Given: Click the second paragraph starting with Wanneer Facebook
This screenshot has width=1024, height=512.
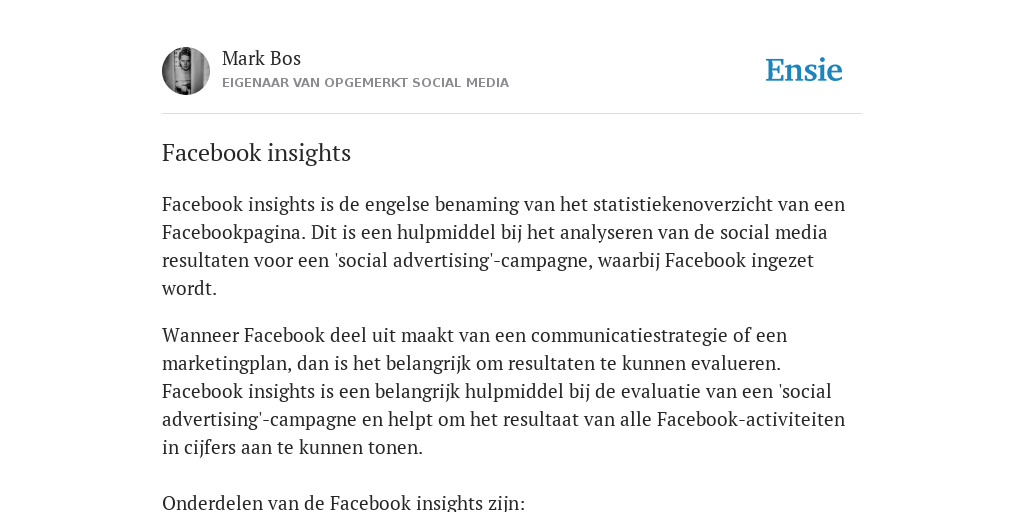Looking at the screenshot, I should (504, 391).
